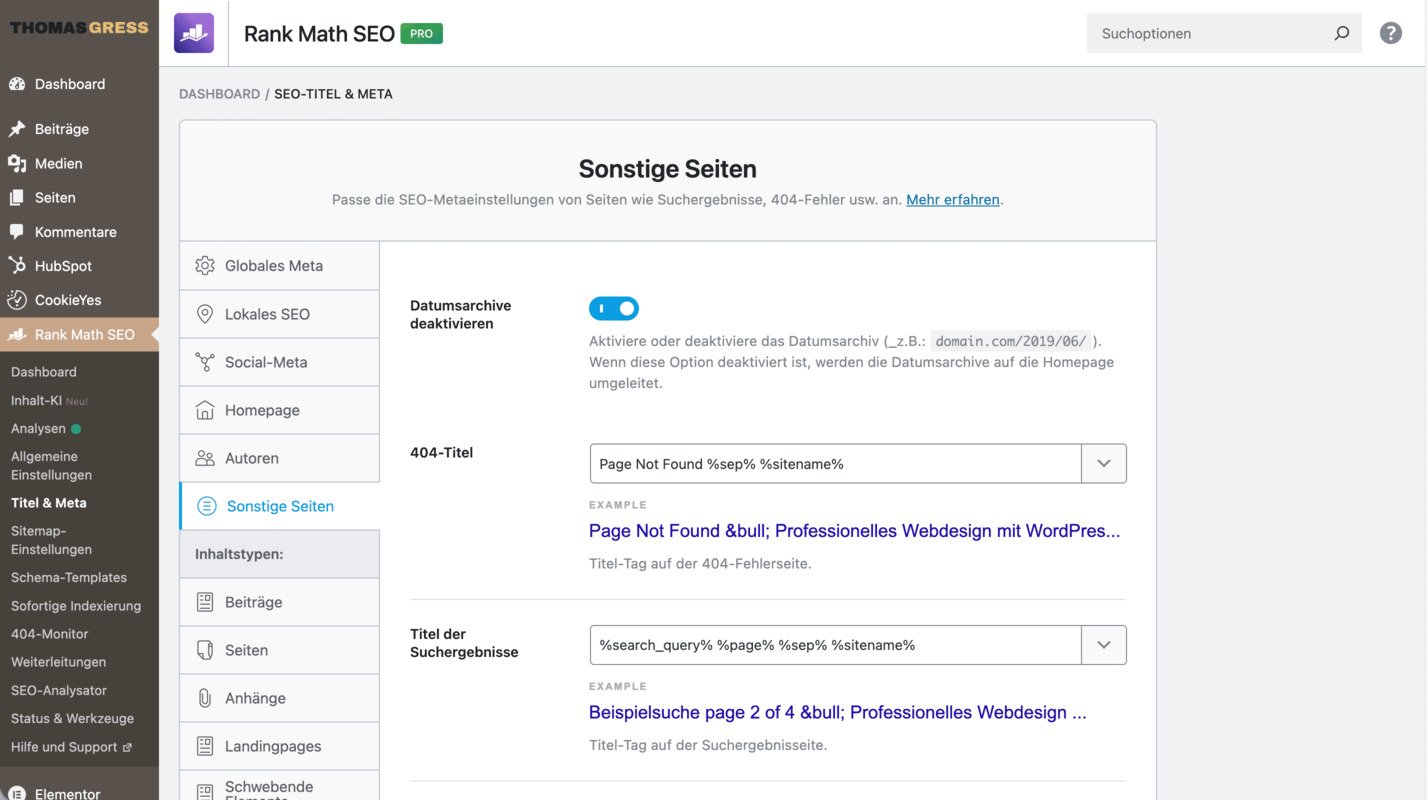Go to Dashboard via breadcrumb link

tap(219, 94)
